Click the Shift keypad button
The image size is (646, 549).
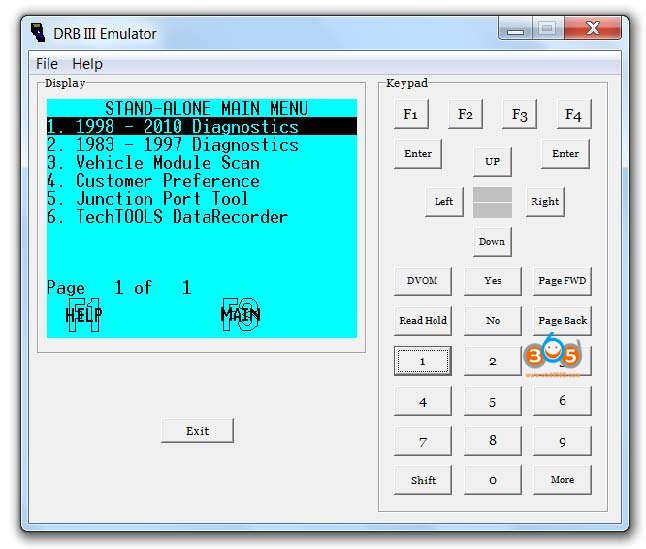pyautogui.click(x=422, y=480)
